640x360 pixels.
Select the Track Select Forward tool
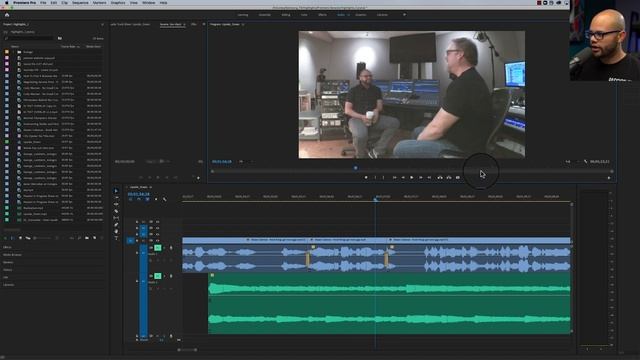click(116, 198)
